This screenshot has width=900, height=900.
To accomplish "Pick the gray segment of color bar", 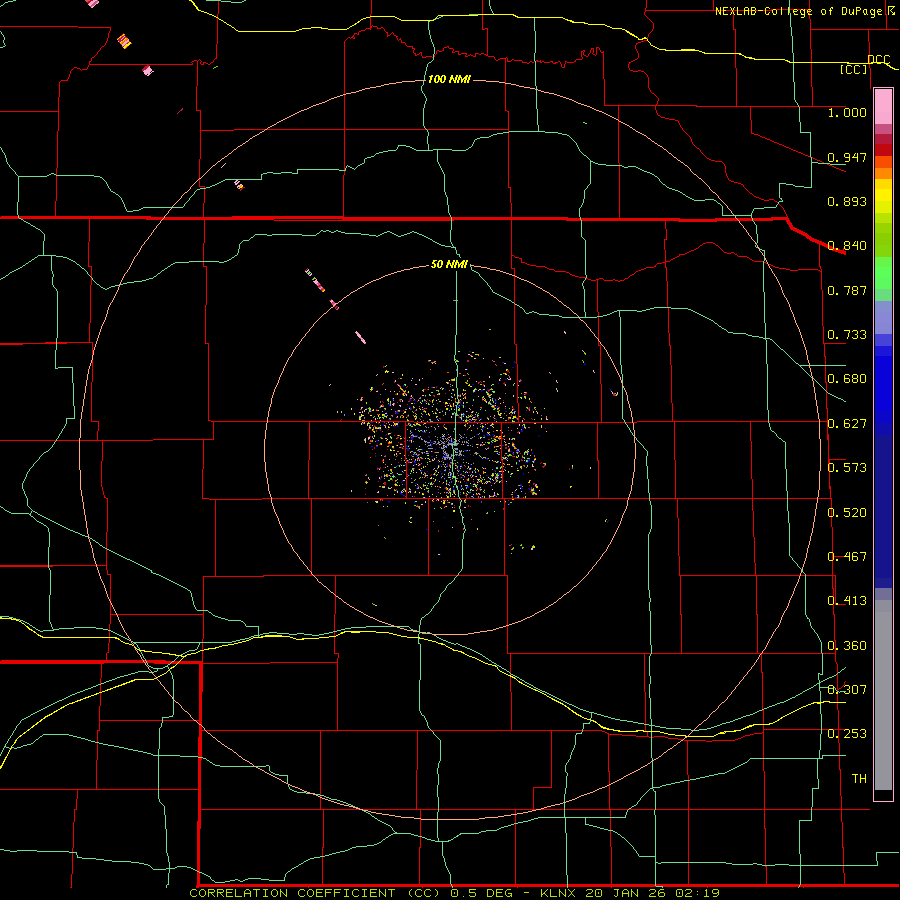I will [883, 695].
